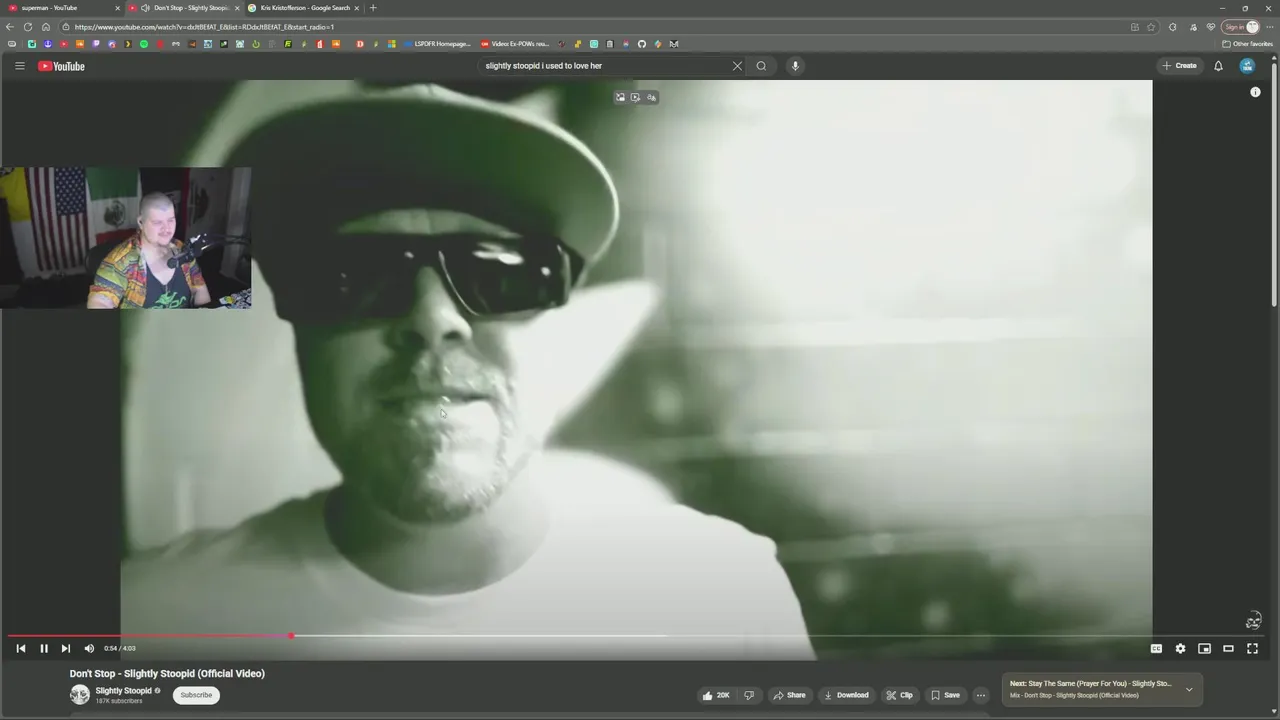Switch to the superman - YouTube tab
Viewport: 1280px width, 720px height.
[60, 8]
